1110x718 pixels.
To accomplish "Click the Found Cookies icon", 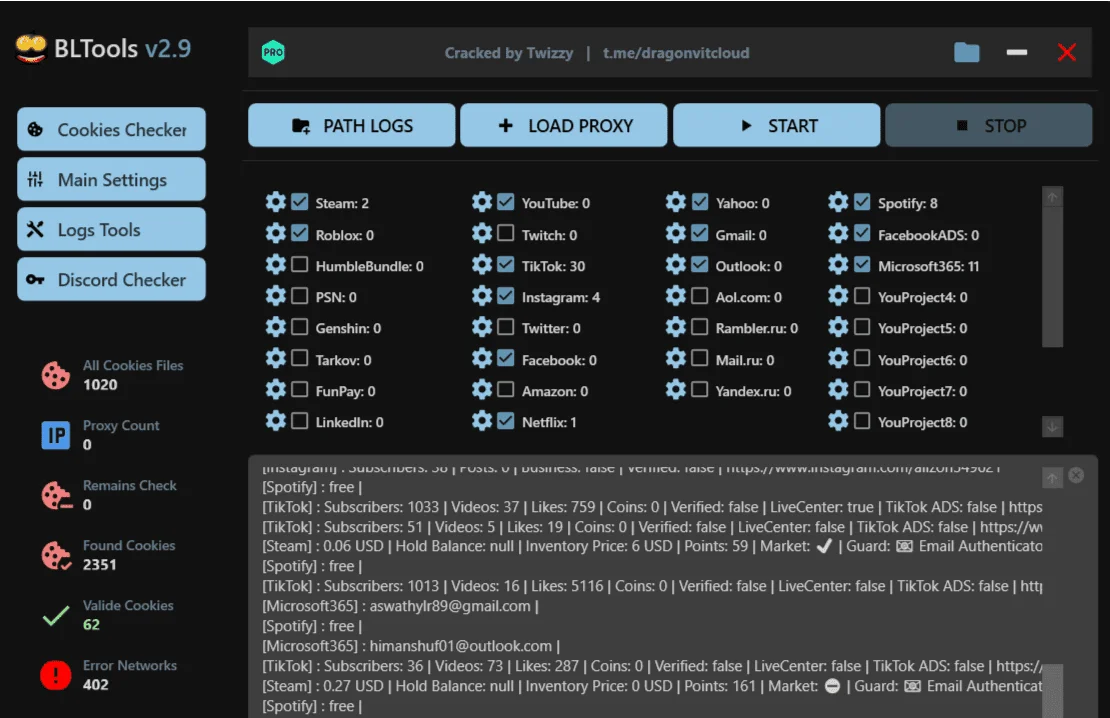I will point(56,556).
